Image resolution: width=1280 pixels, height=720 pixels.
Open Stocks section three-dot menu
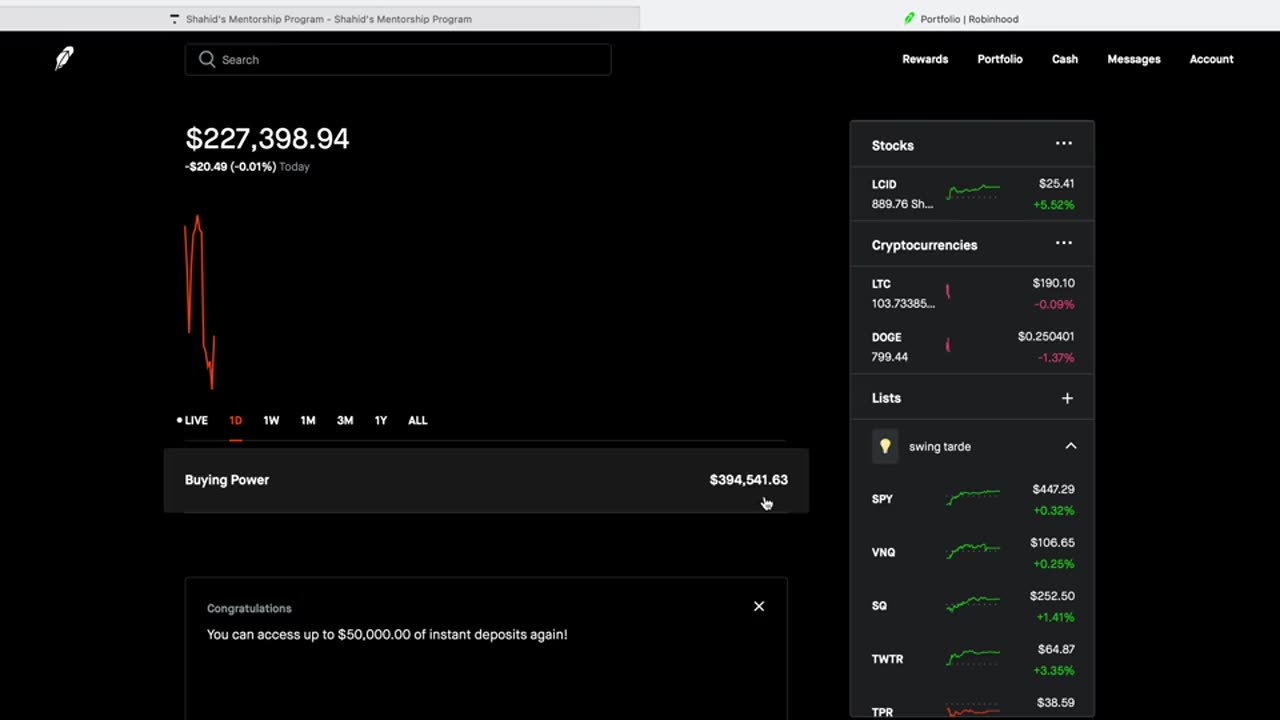(1064, 144)
